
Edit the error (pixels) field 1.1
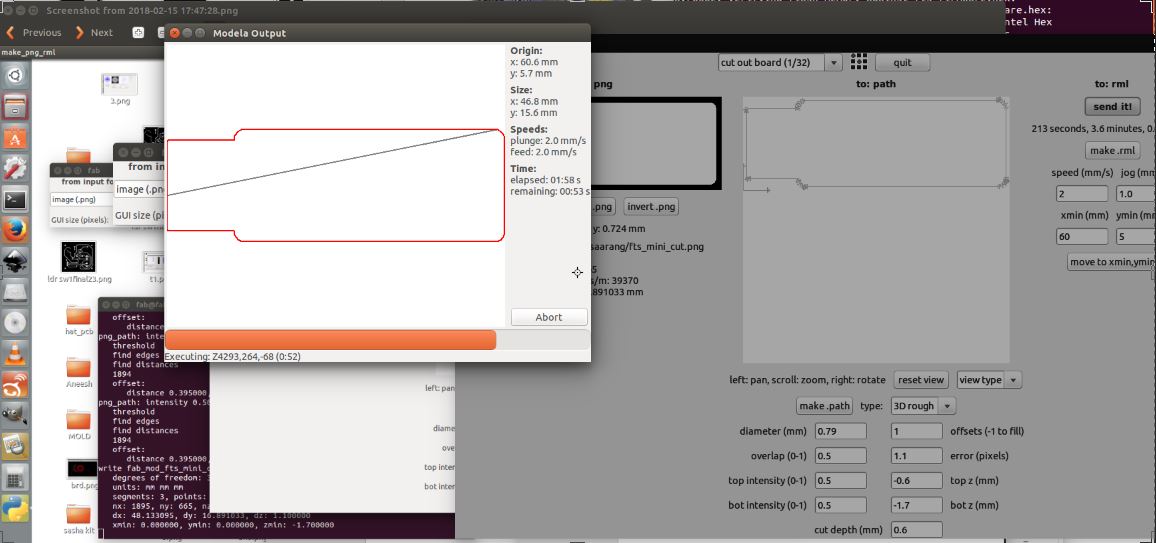pyautogui.click(x=916, y=456)
